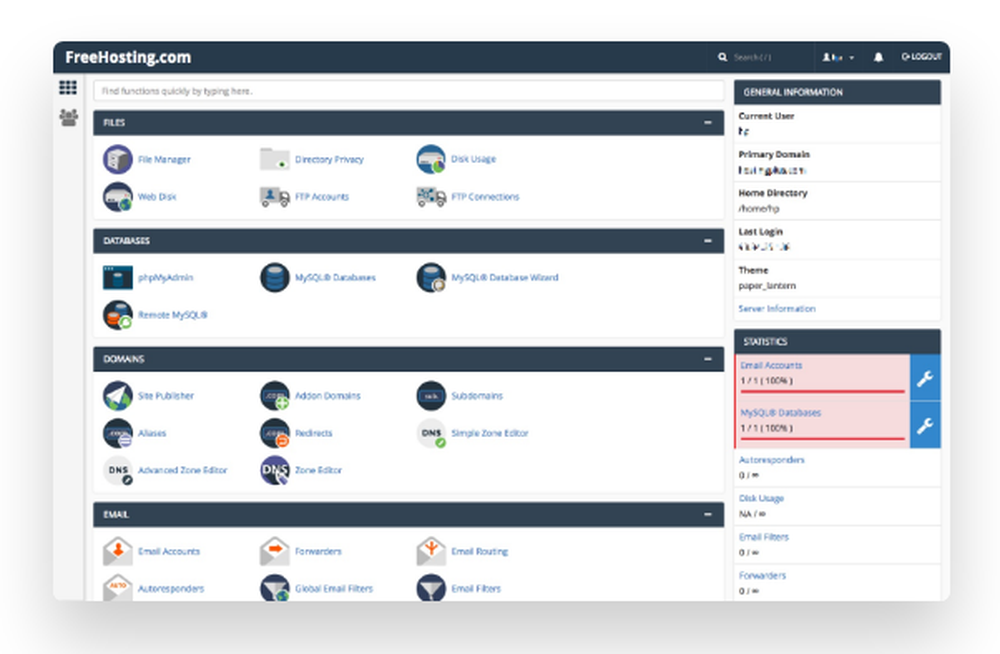The height and width of the screenshot is (654, 1000).
Task: Click the Logout button
Action: tap(922, 57)
